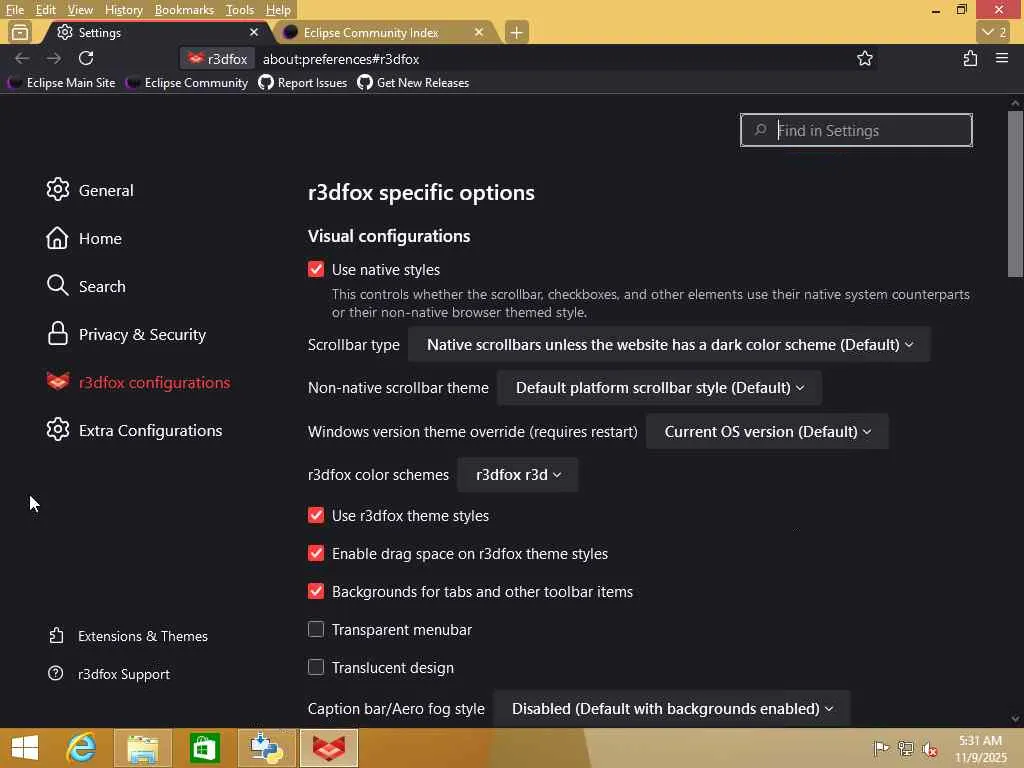Open the Scrollbar type dropdown
The height and width of the screenshot is (768, 1024).
point(669,344)
